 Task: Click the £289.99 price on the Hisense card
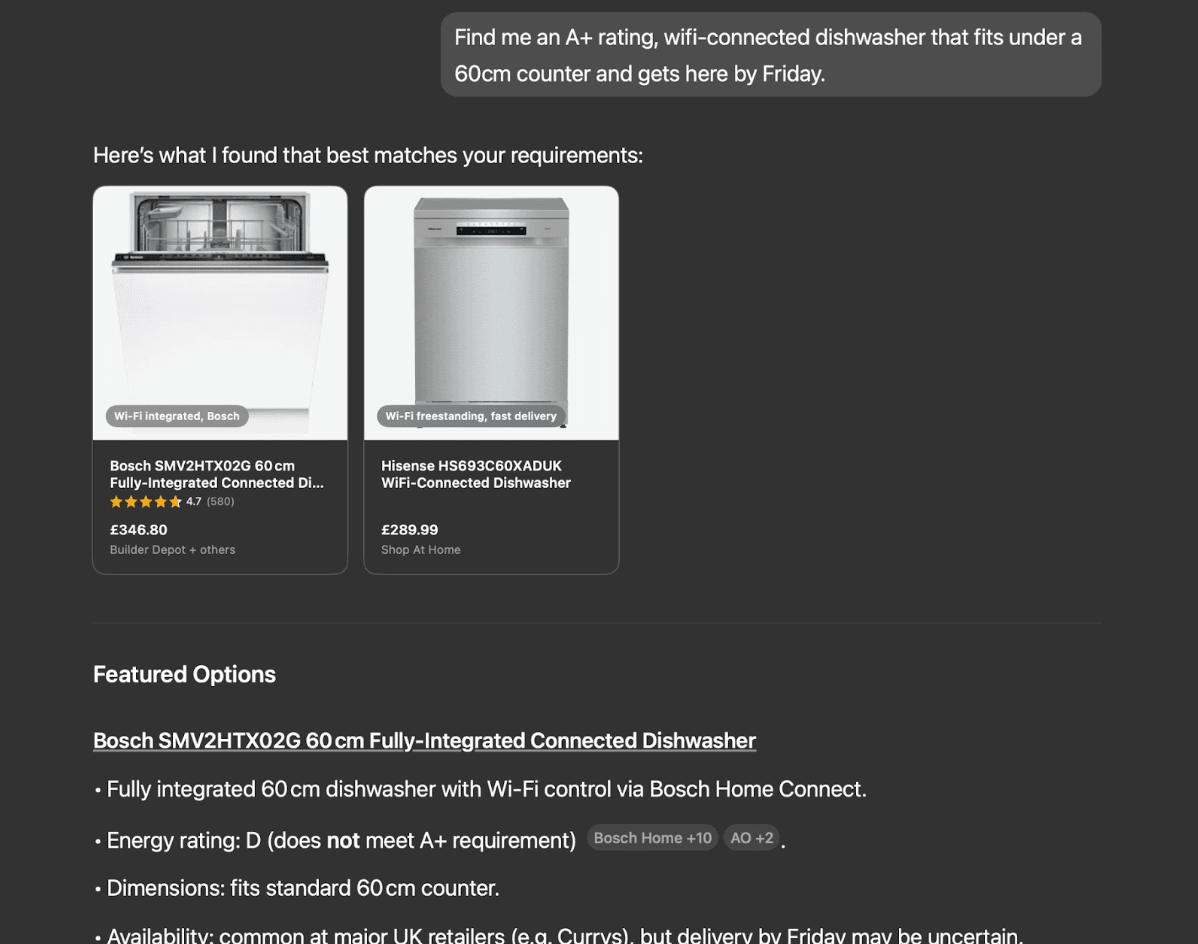coord(409,530)
